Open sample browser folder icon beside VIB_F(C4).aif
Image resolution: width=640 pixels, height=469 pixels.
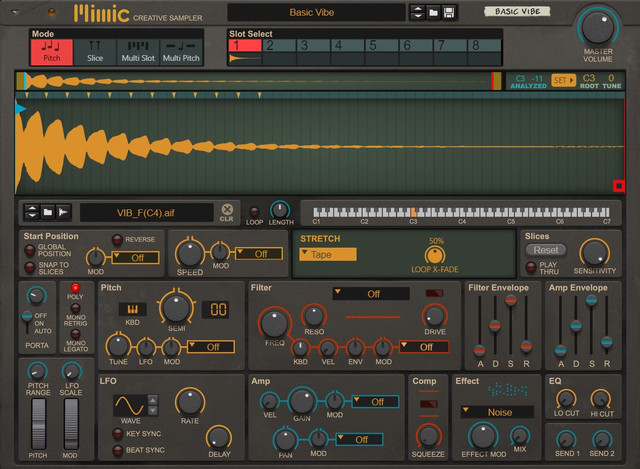[48, 212]
